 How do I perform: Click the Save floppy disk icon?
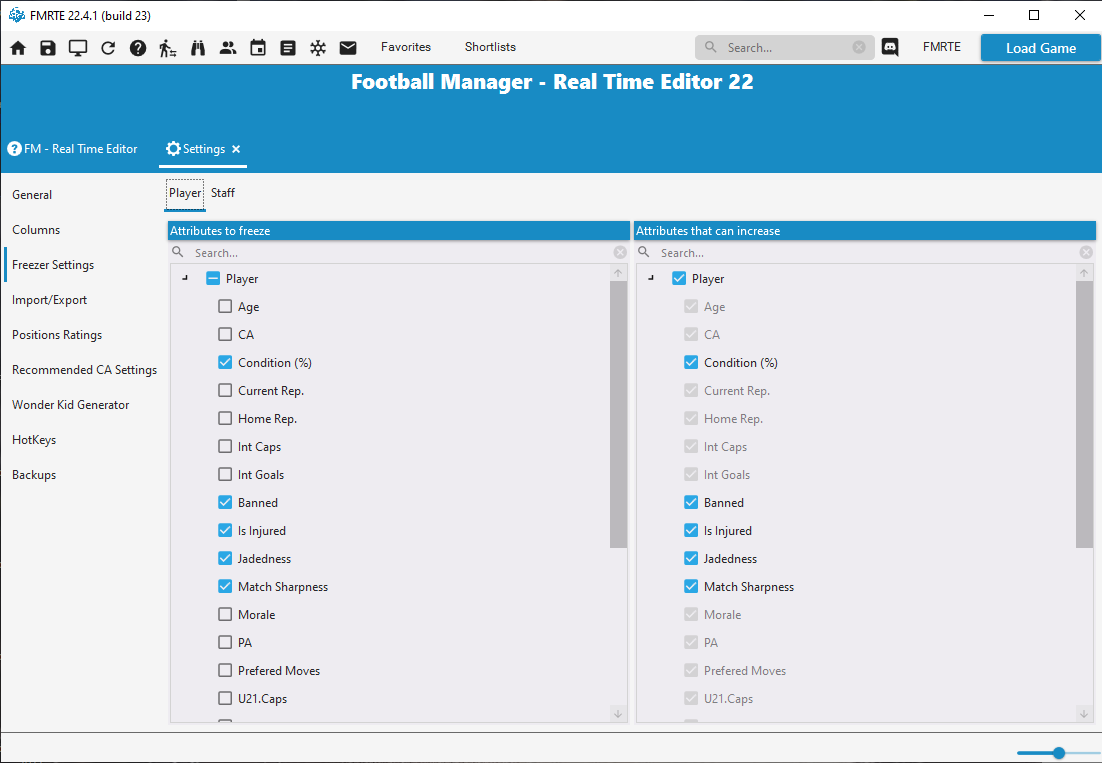48,48
